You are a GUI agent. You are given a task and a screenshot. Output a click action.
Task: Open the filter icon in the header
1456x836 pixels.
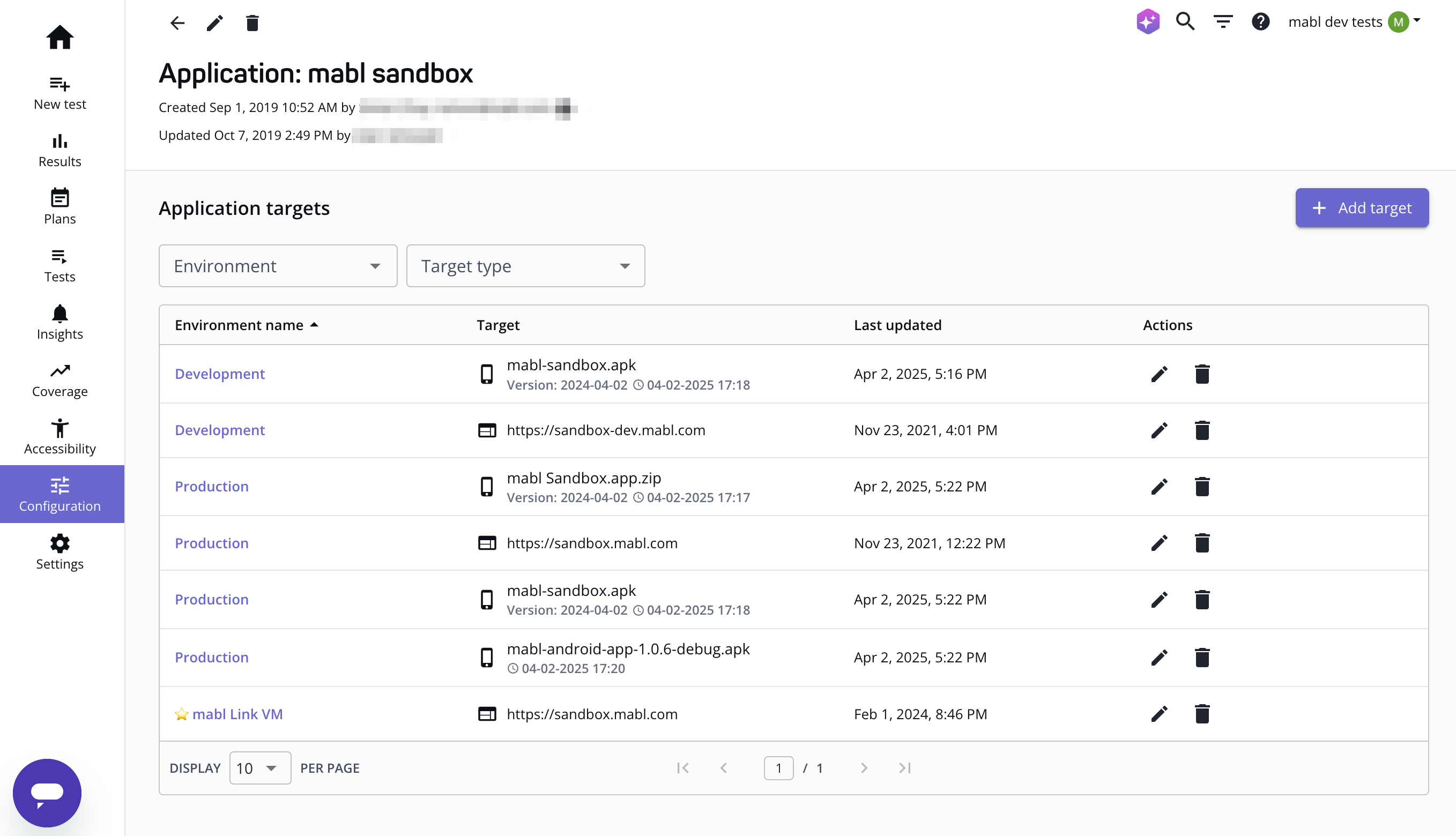(x=1223, y=21)
